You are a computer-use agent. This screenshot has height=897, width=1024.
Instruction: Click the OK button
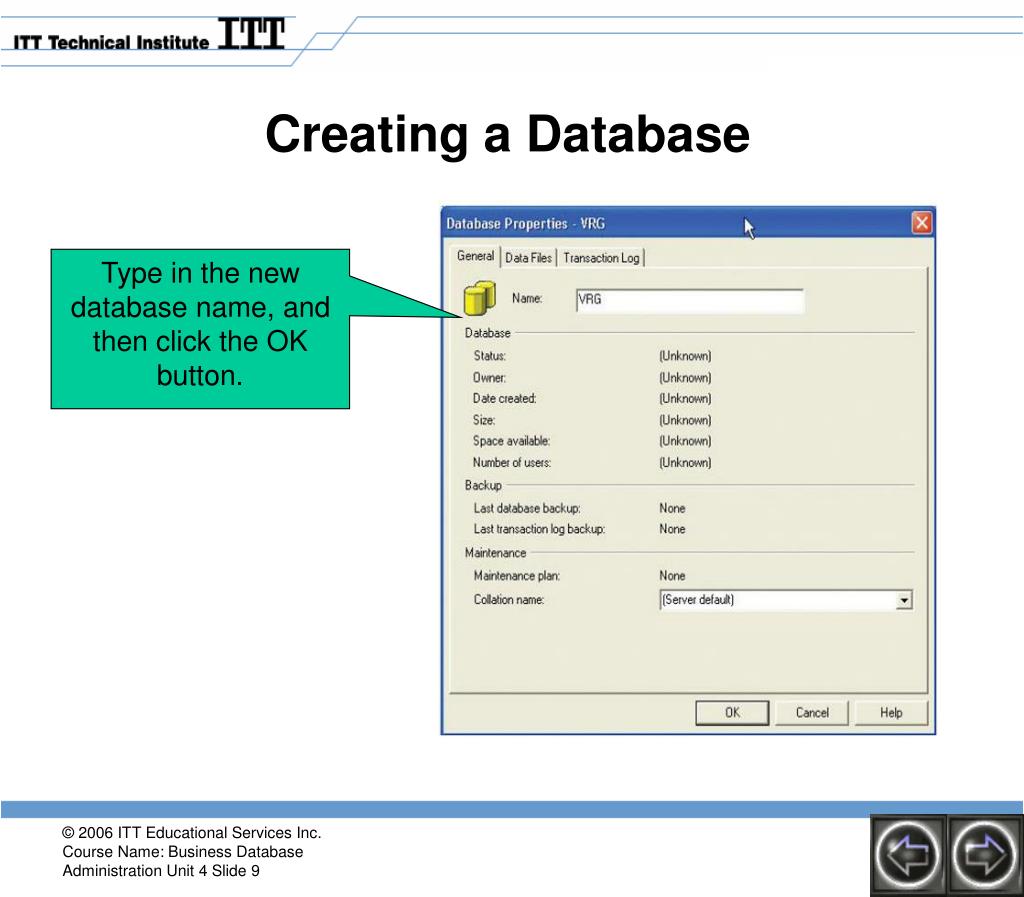pyautogui.click(x=732, y=713)
